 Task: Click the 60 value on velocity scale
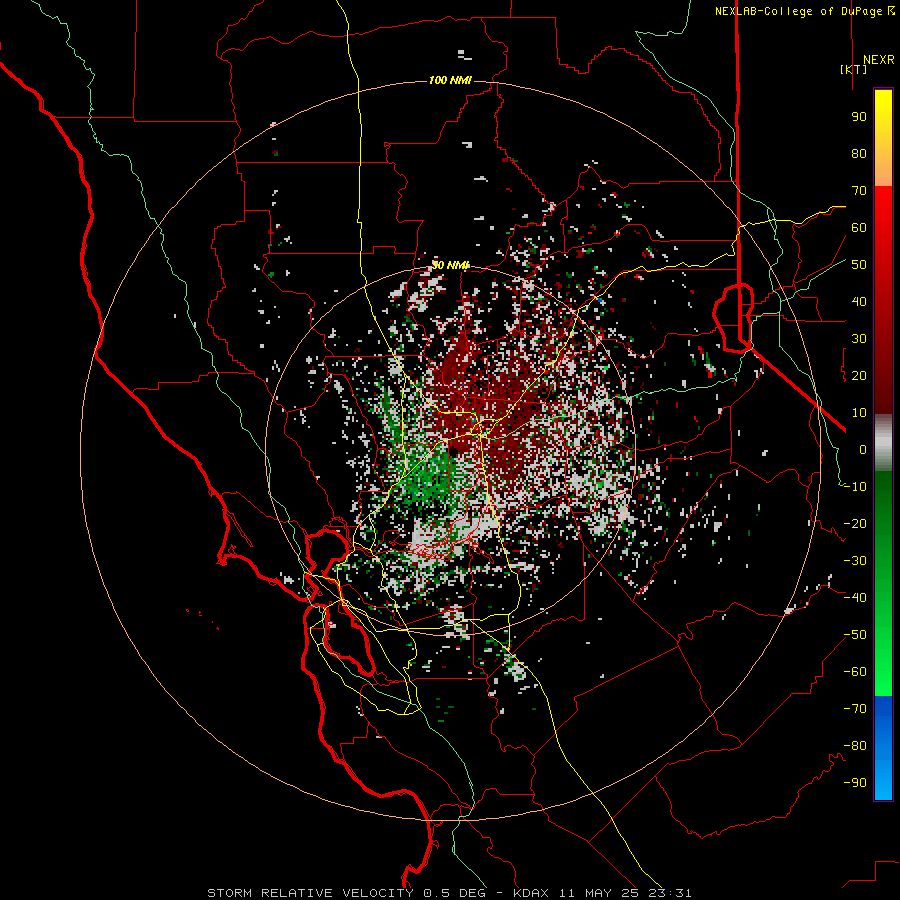click(x=859, y=228)
